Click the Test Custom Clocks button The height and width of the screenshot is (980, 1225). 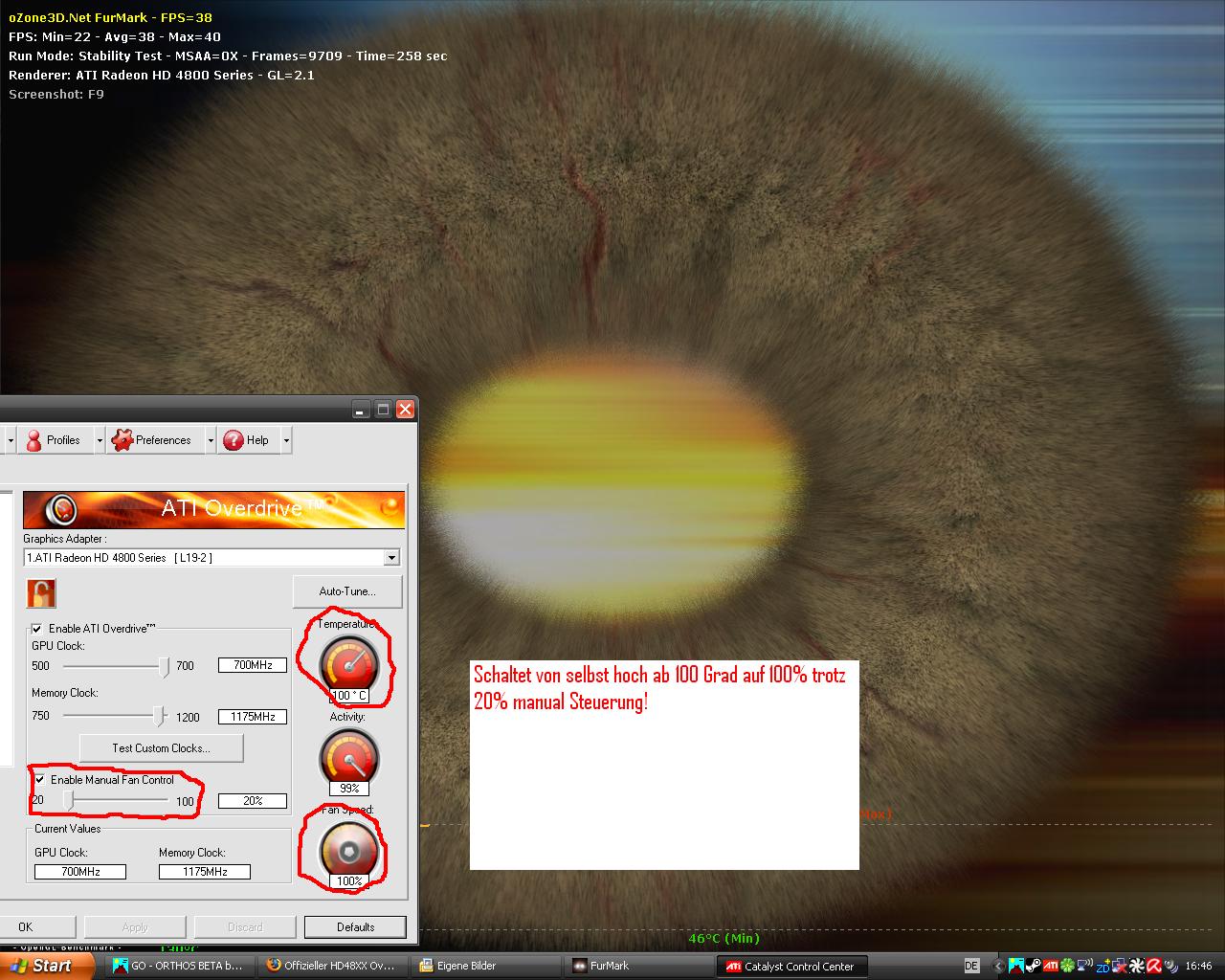tap(161, 748)
